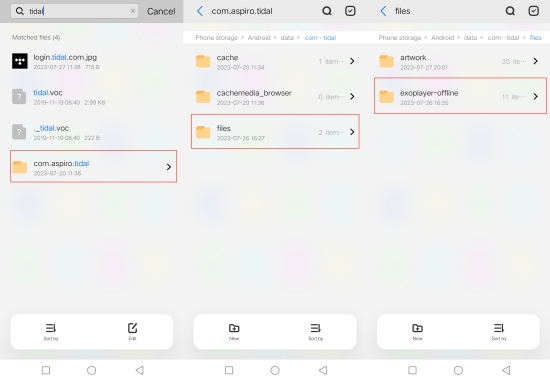Tap the search icon in com.aspiro.tidal header
The width and height of the screenshot is (550, 381).
click(x=327, y=11)
